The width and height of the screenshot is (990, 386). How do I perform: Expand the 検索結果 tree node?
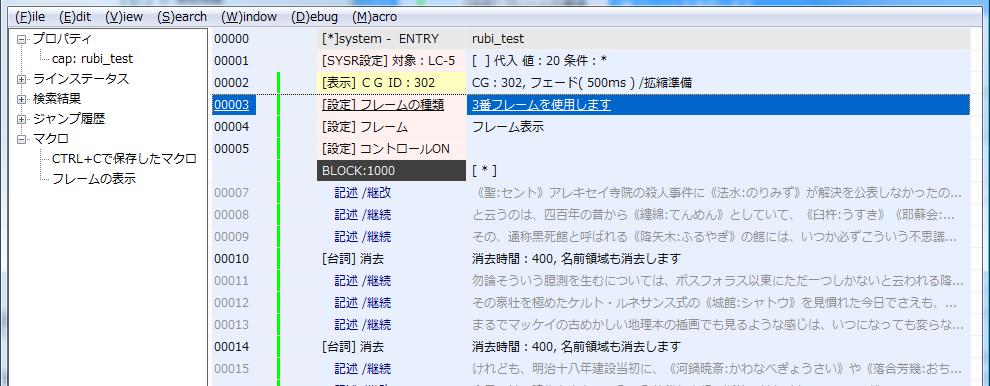point(21,99)
